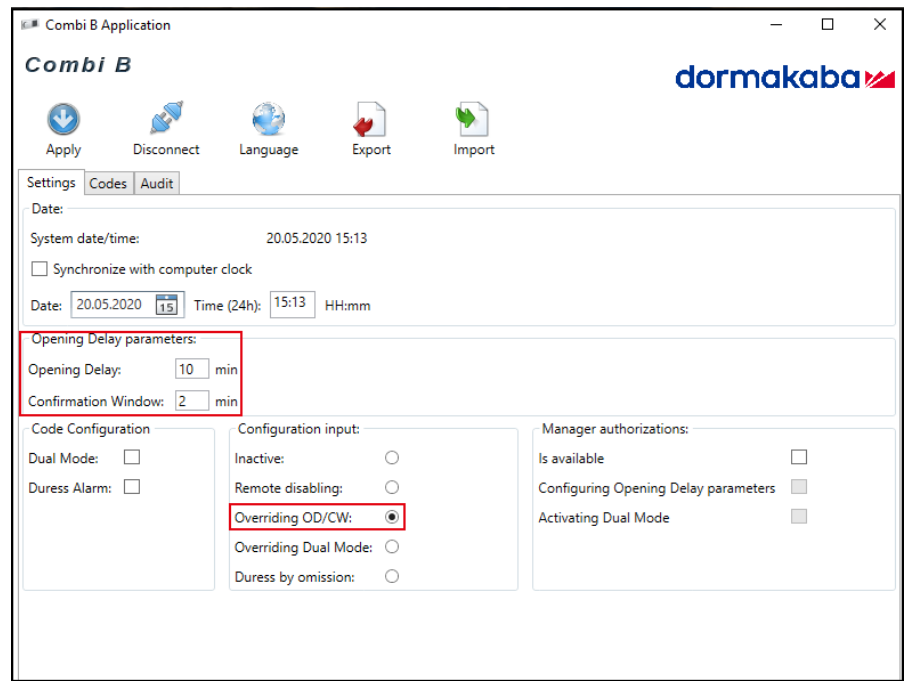Image resolution: width=917 pixels, height=689 pixels.
Task: Select Remote disabling configuration input
Action: click(392, 488)
